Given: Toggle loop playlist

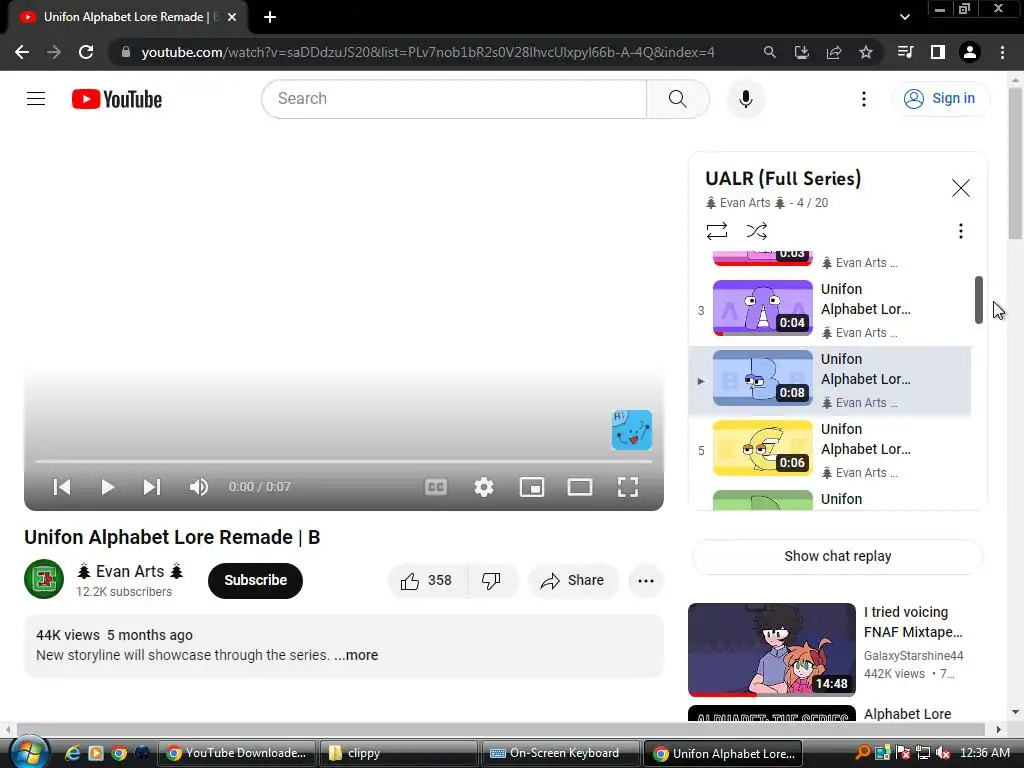Looking at the screenshot, I should click(716, 231).
